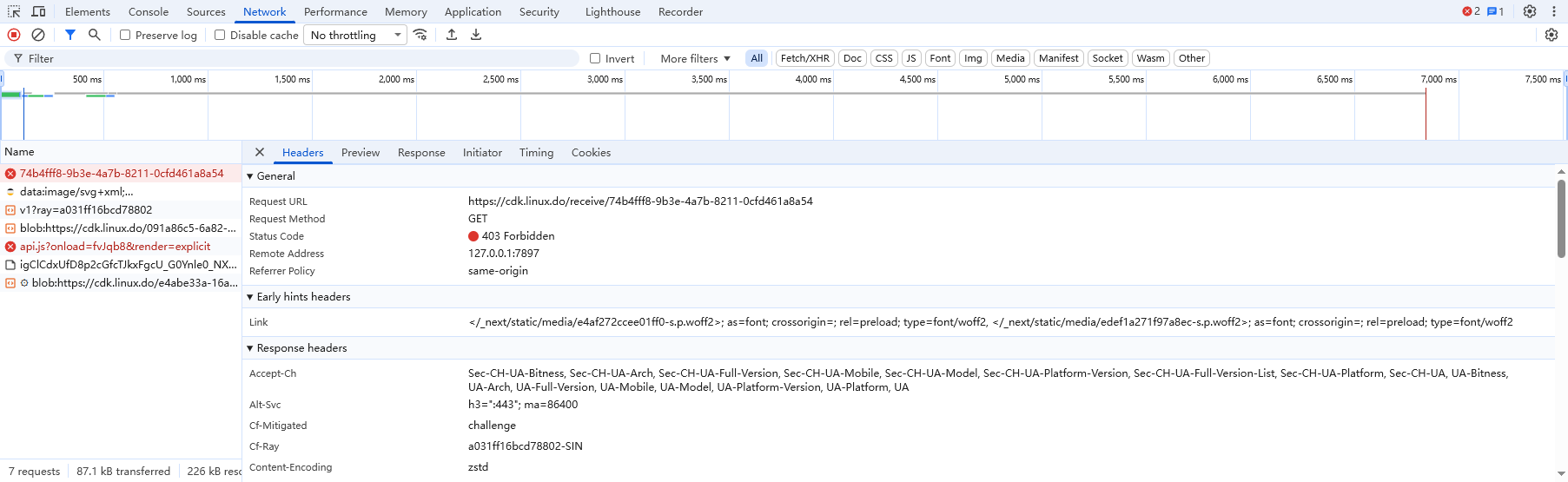This screenshot has height=482, width=1568.
Task: Open network search magnifier
Action: (95, 35)
